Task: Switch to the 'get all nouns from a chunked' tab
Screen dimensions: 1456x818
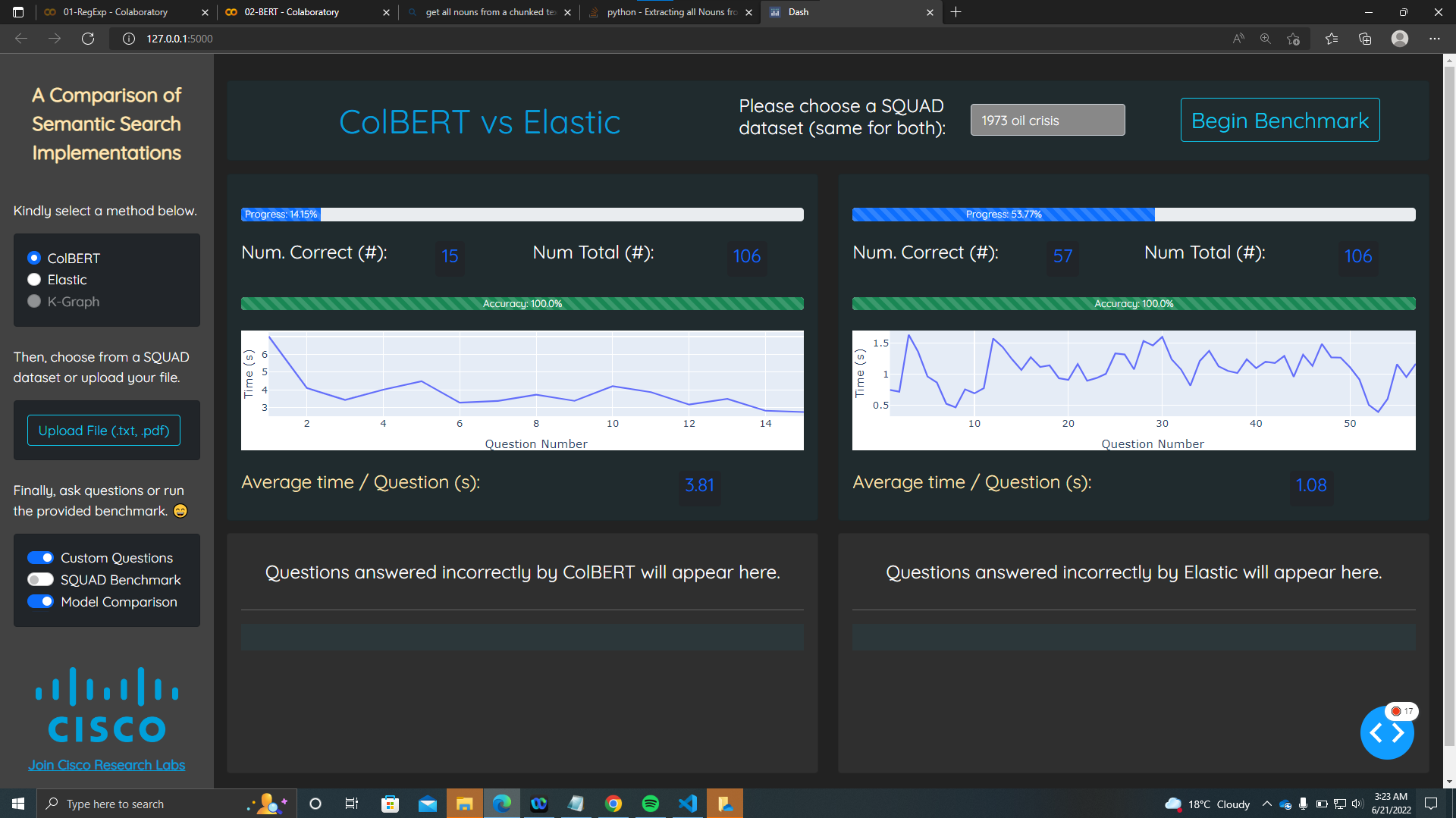Action: click(x=489, y=12)
